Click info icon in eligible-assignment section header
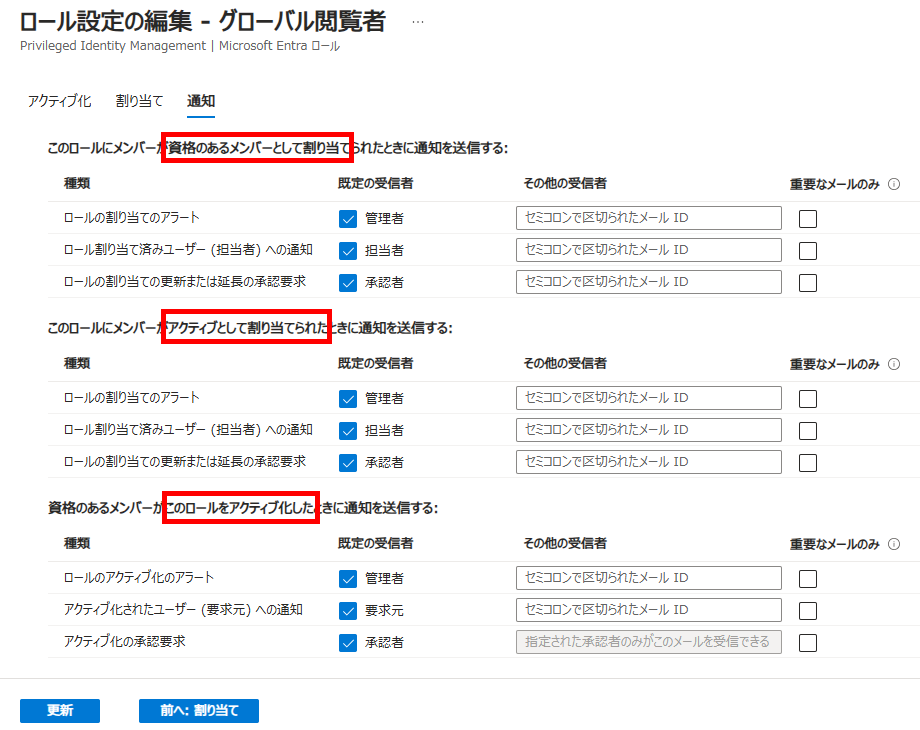Screen dimensions: 920x730 tap(894, 184)
